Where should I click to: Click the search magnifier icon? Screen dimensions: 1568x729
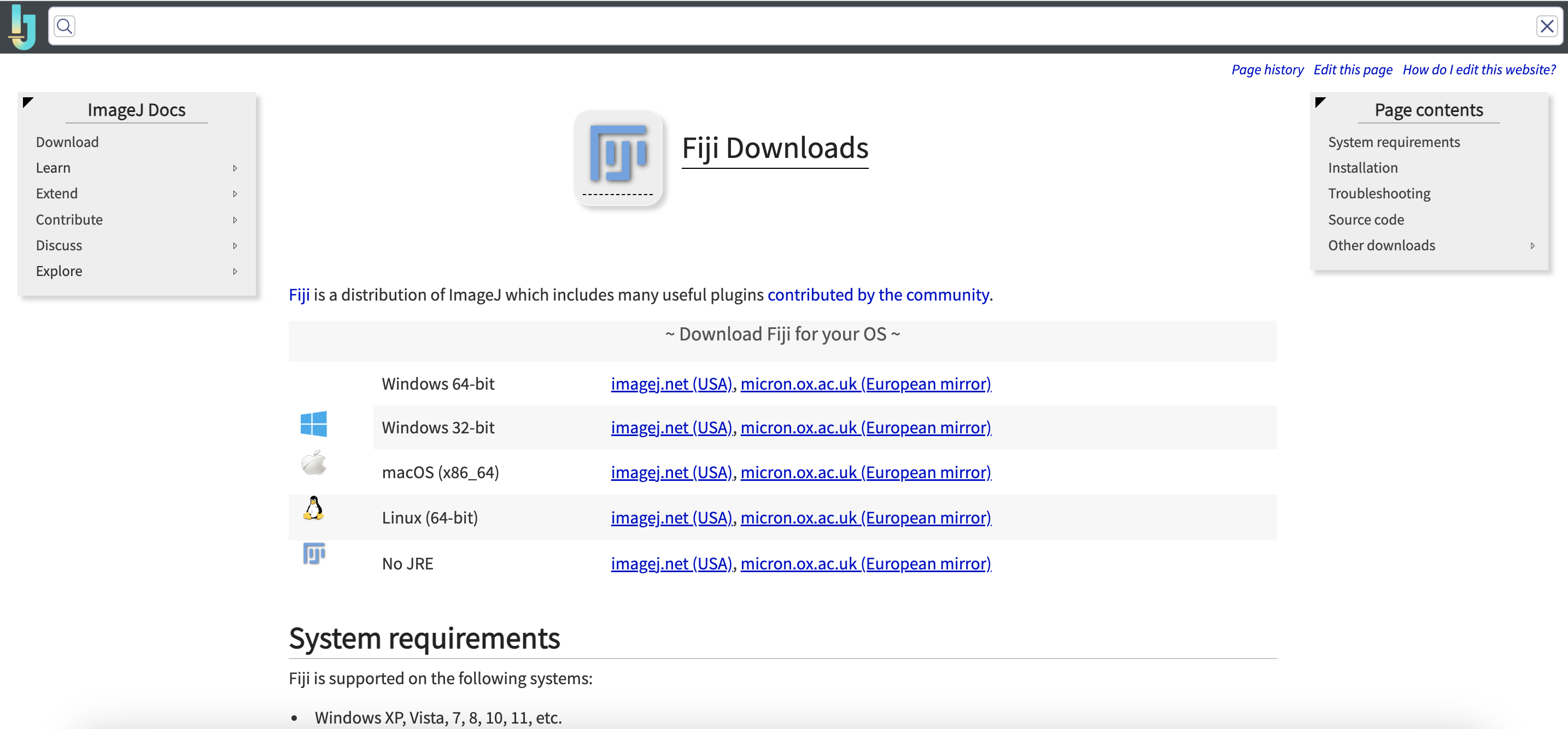pos(65,26)
